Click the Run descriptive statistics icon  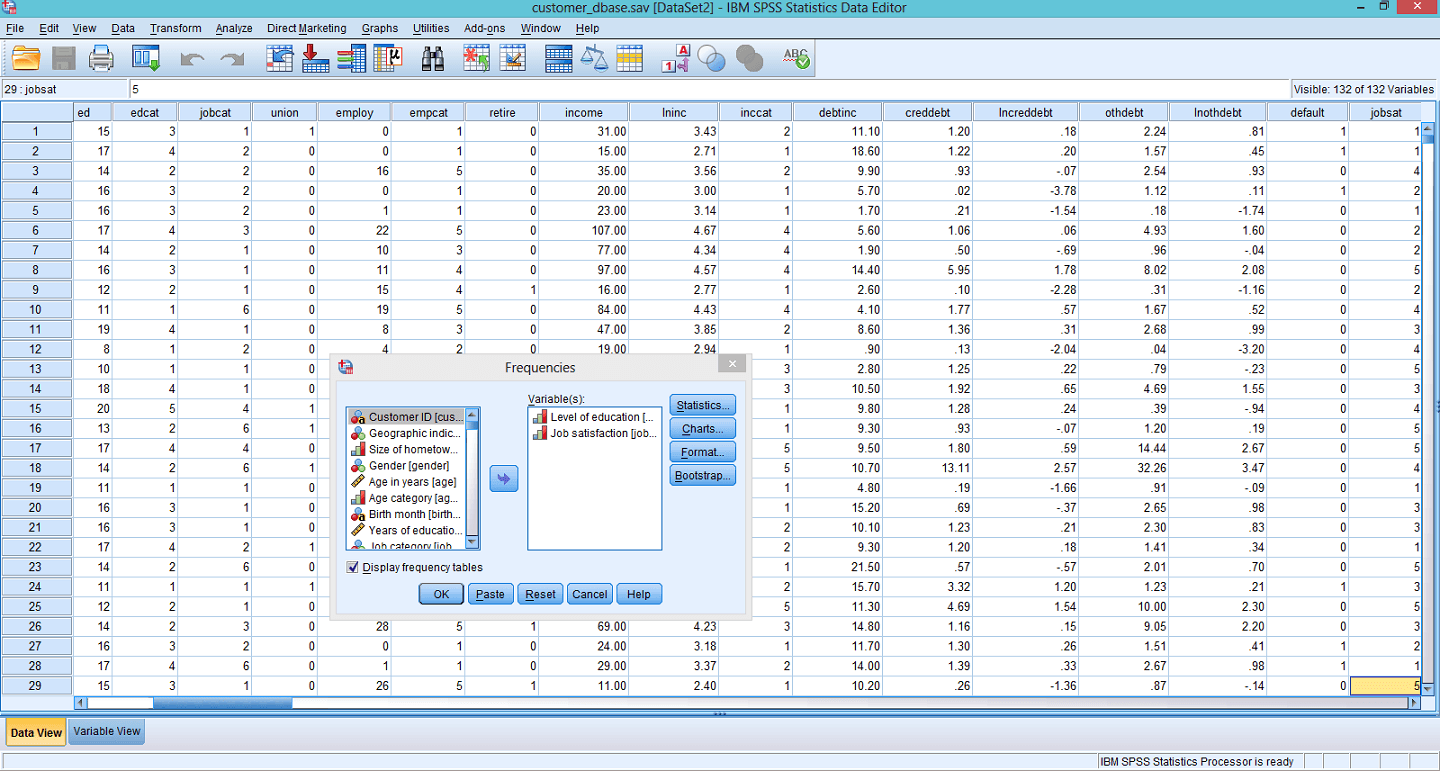click(387, 59)
